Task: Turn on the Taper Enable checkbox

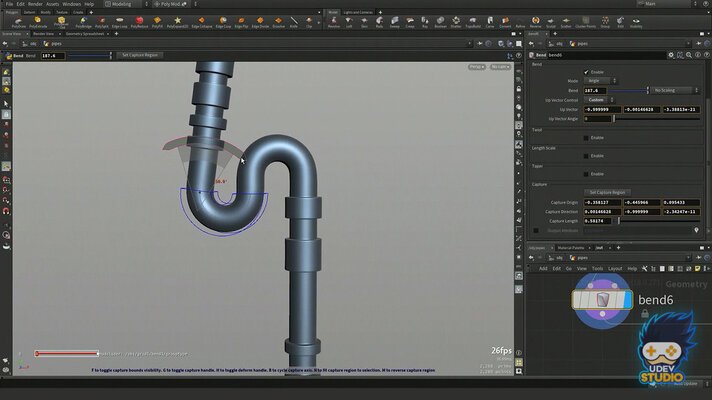Action: pos(586,173)
